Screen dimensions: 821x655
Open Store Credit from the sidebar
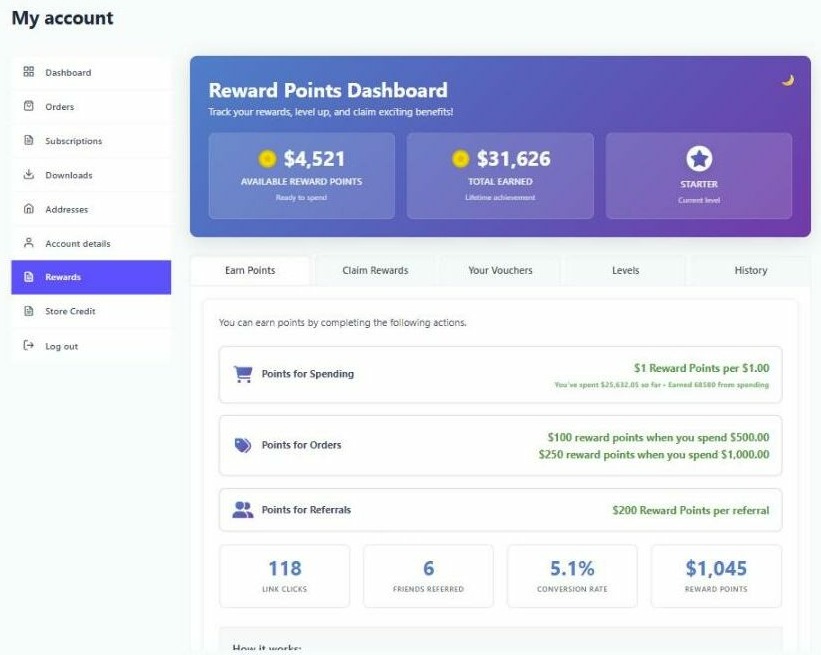pyautogui.click(x=91, y=311)
